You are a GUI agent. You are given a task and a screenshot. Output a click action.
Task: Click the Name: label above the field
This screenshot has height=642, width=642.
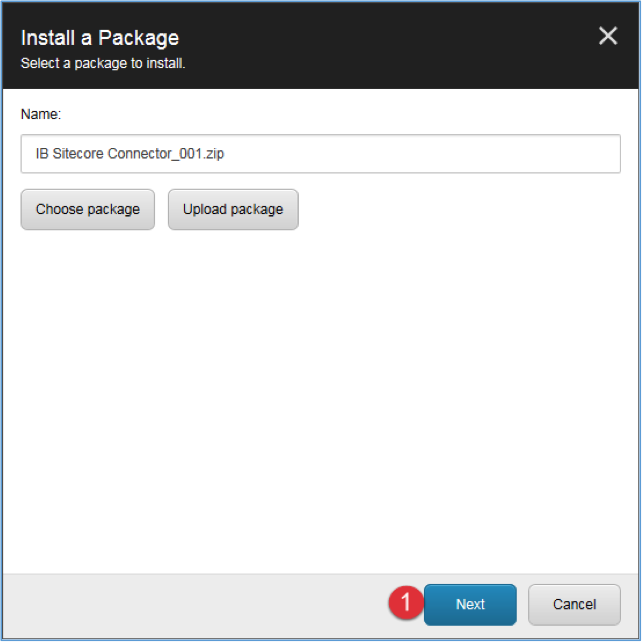point(41,114)
